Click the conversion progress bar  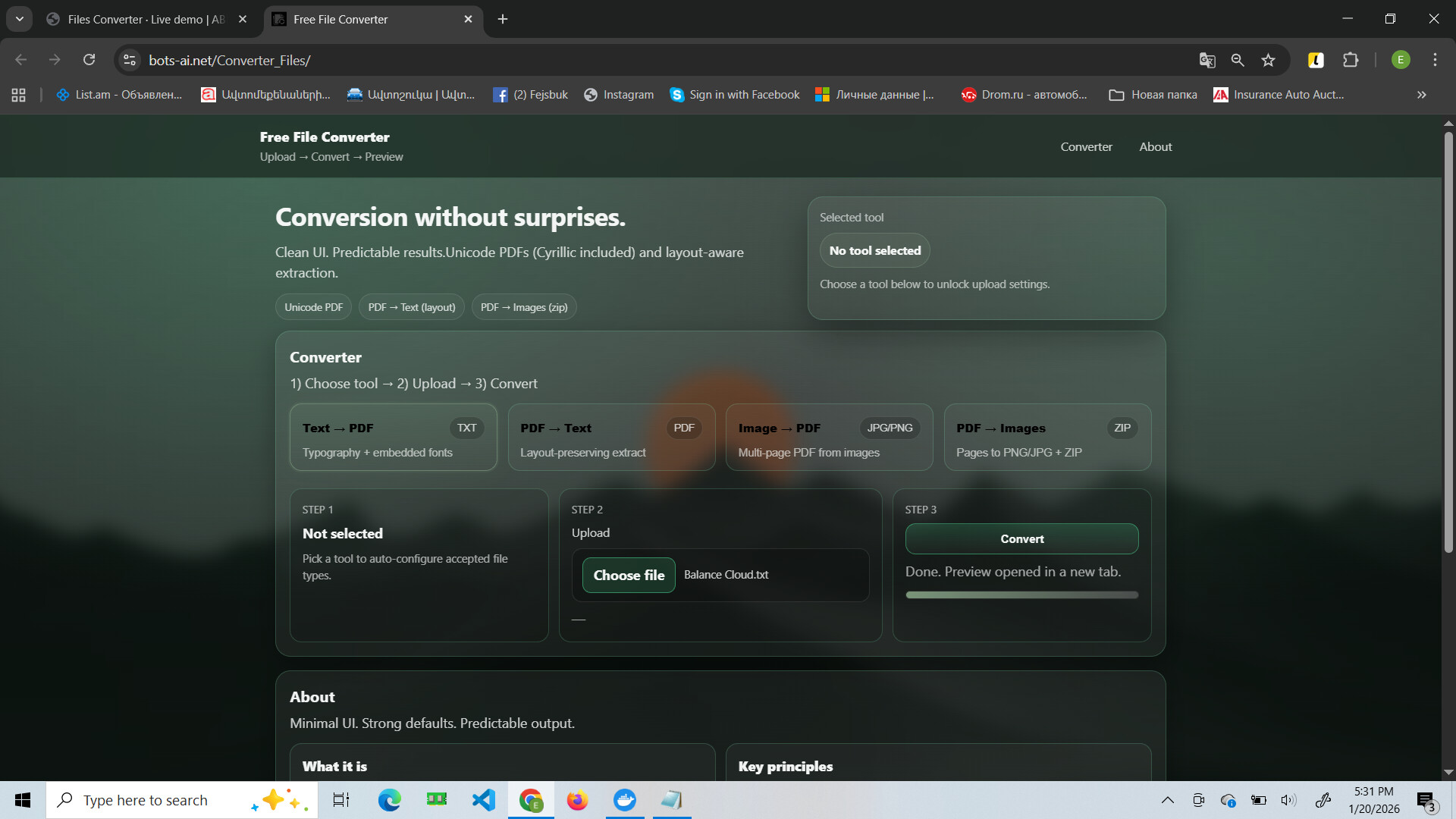(x=1021, y=595)
